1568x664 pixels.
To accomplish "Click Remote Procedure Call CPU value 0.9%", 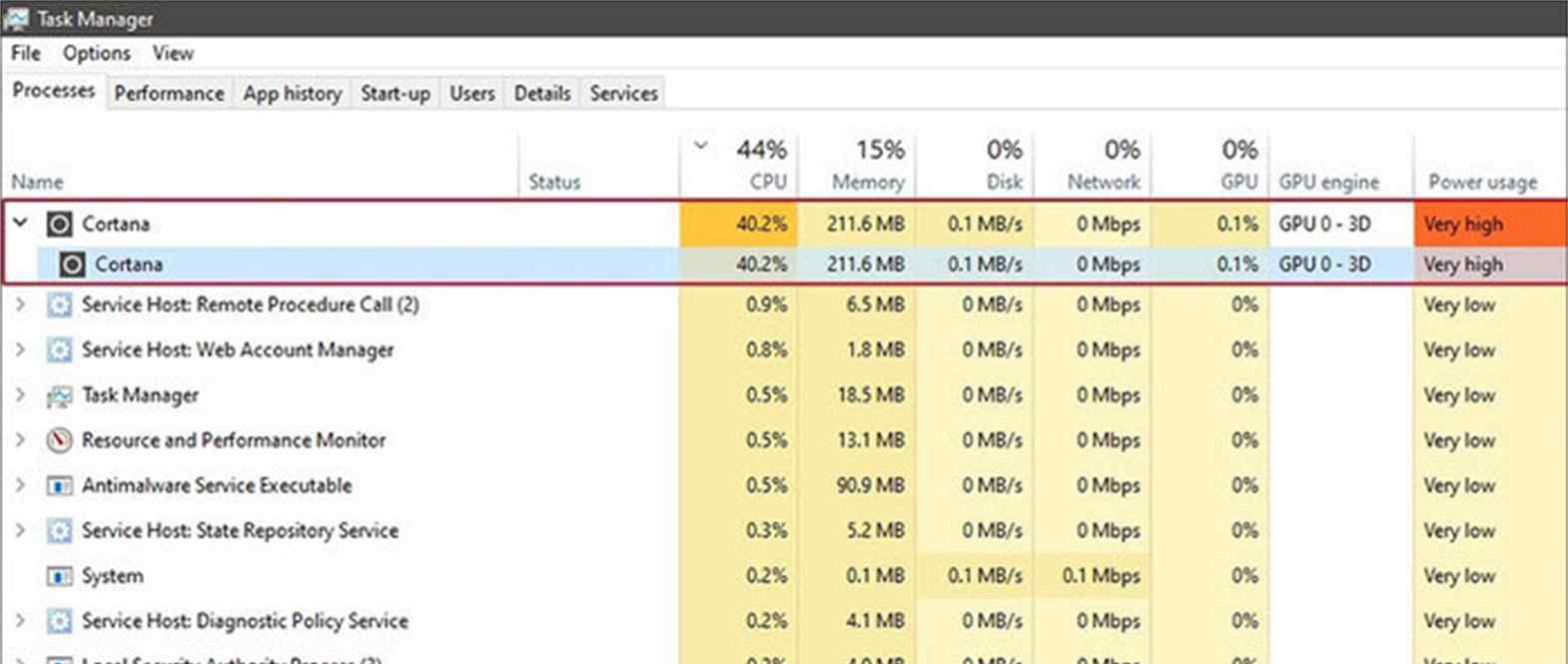I will pyautogui.click(x=767, y=305).
